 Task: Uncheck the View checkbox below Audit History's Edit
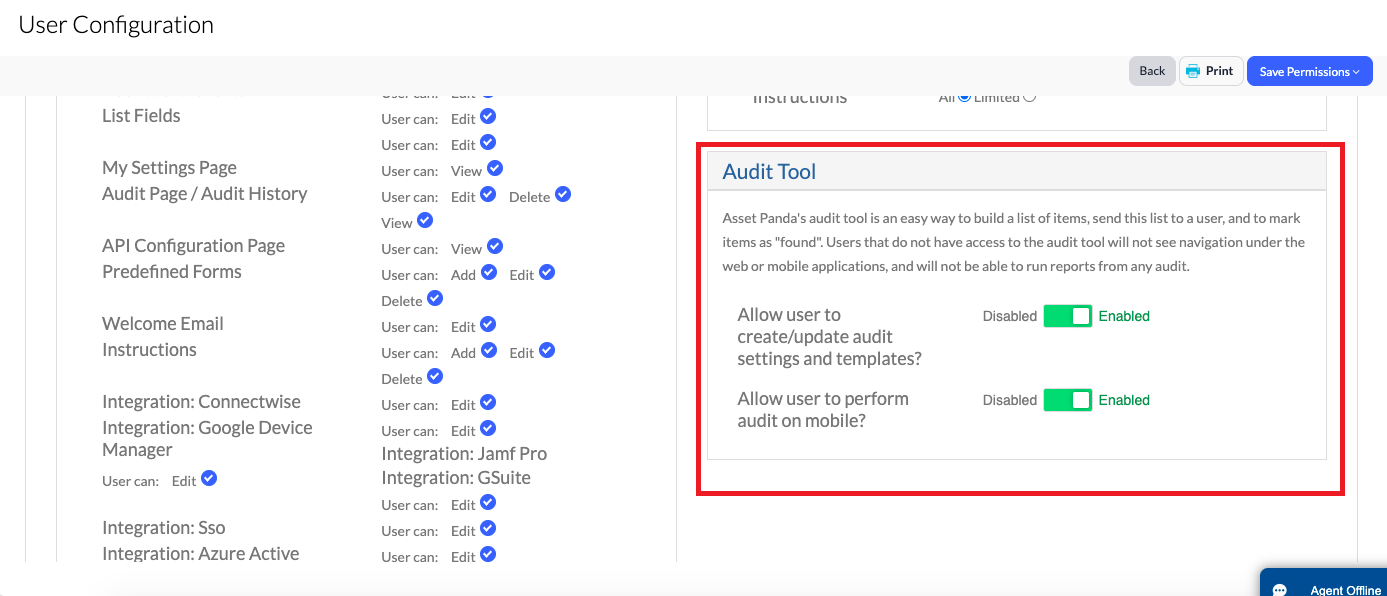tap(425, 221)
